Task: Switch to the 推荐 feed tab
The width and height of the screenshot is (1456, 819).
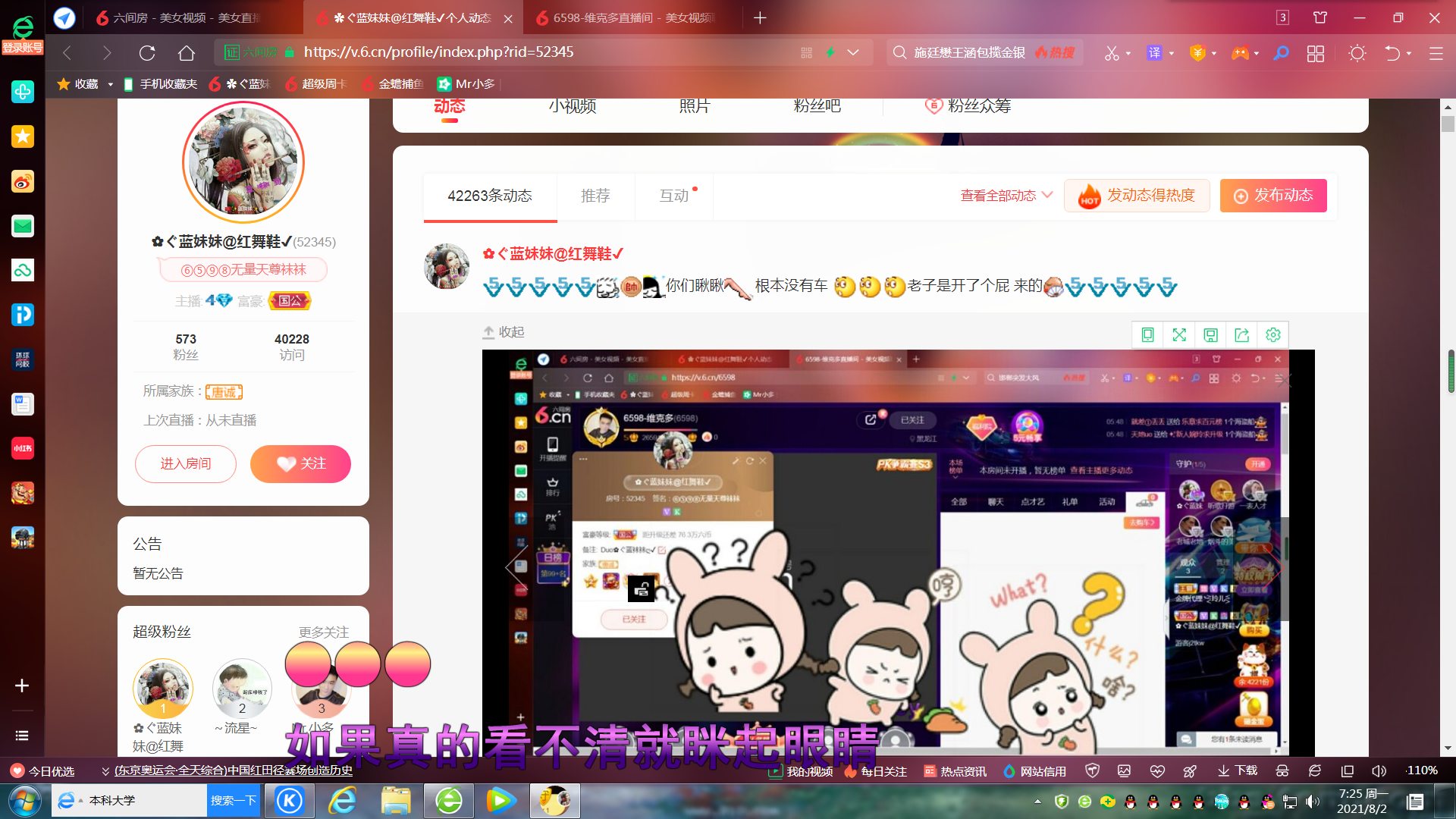Action: [595, 196]
